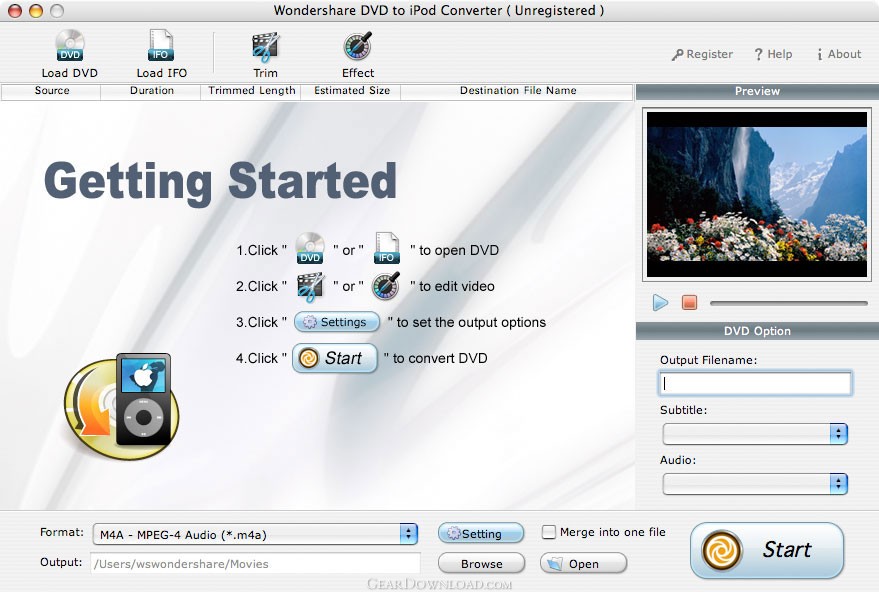Click the preview video thumbnail
Viewport: 879px width, 592px height.
[757, 195]
